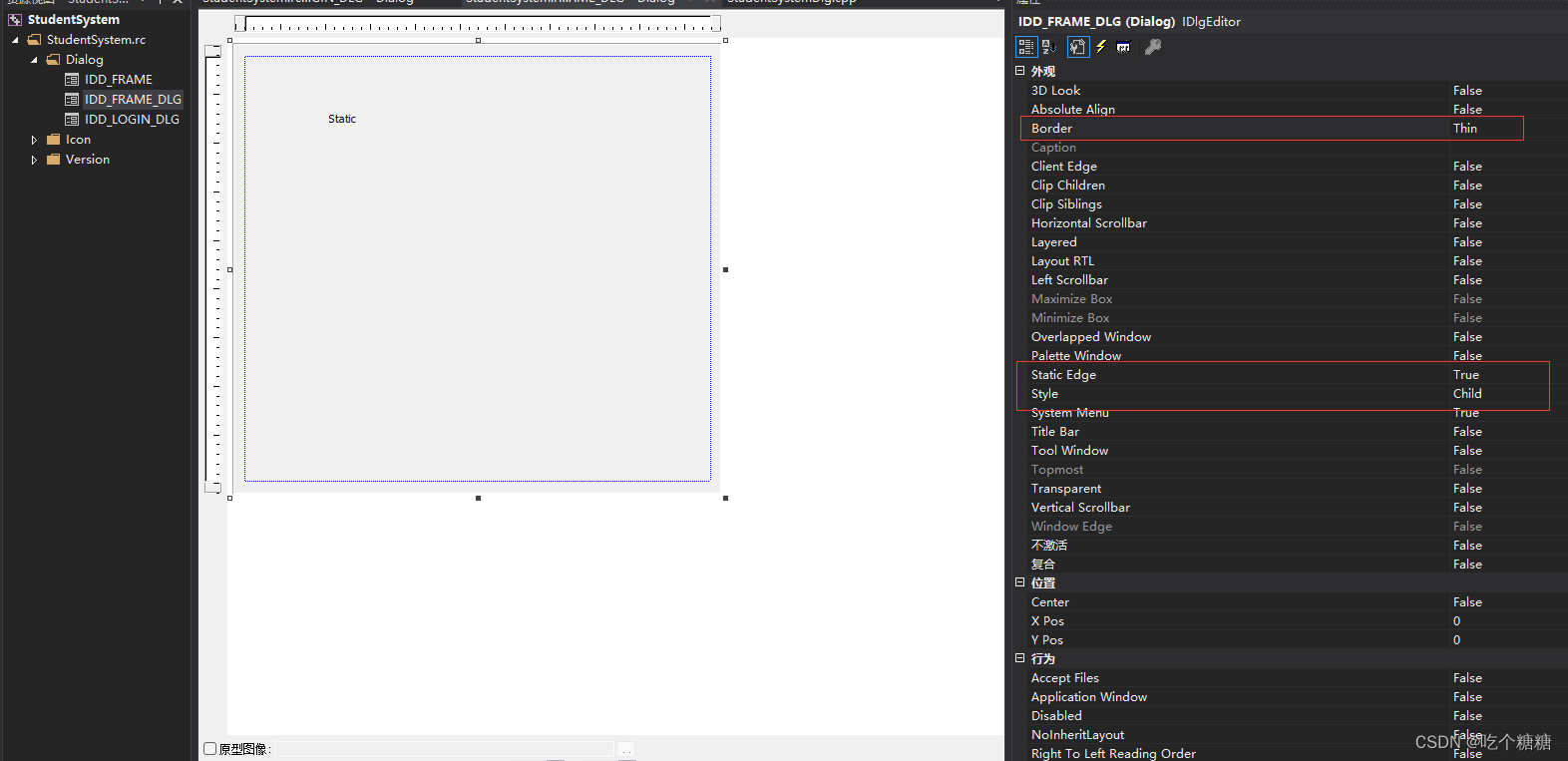Select the Static text control in dialog
The height and width of the screenshot is (761, 1568).
tap(342, 119)
